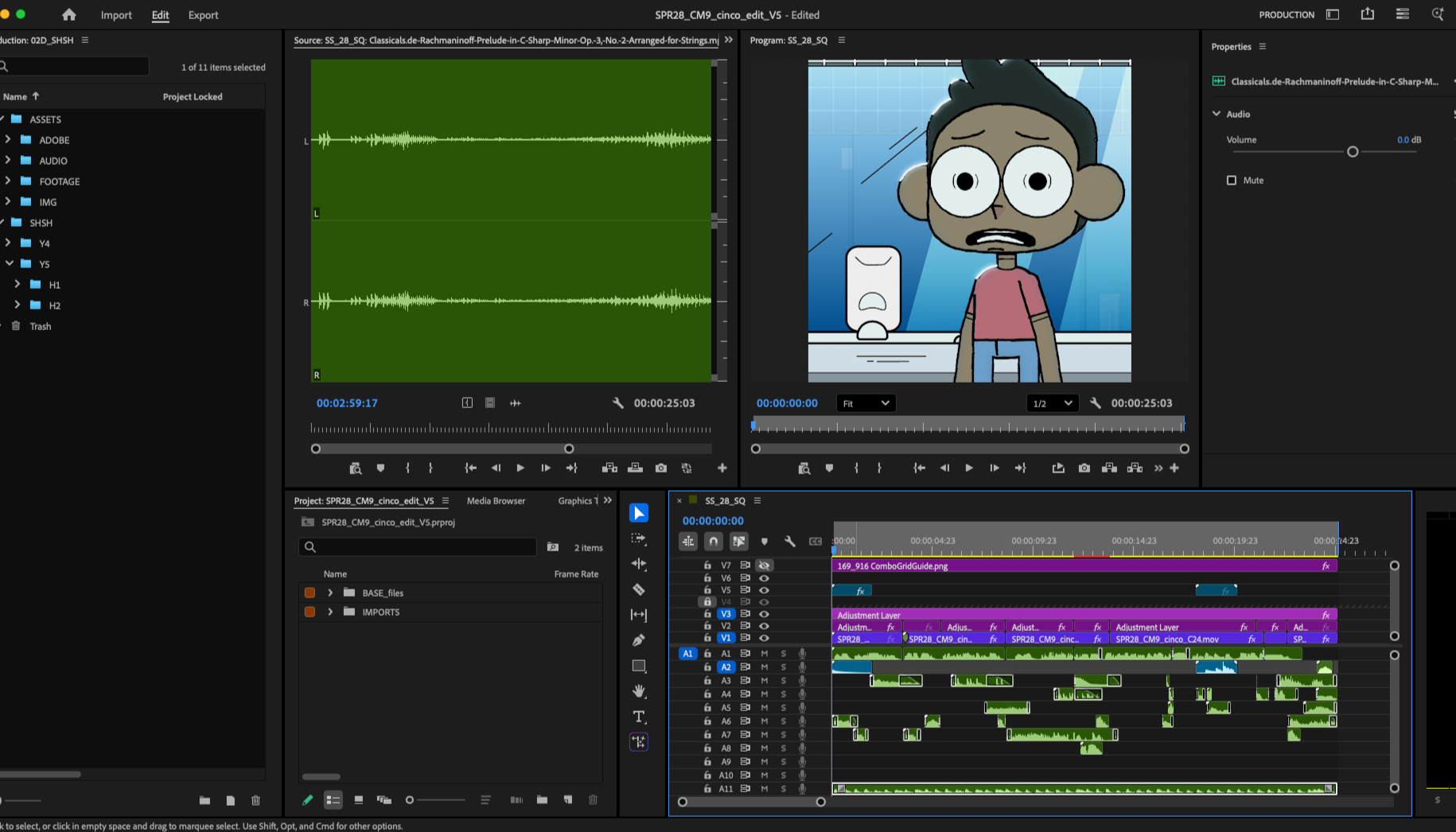
Task: Open Program monitor settings wrench
Action: [1096, 403]
